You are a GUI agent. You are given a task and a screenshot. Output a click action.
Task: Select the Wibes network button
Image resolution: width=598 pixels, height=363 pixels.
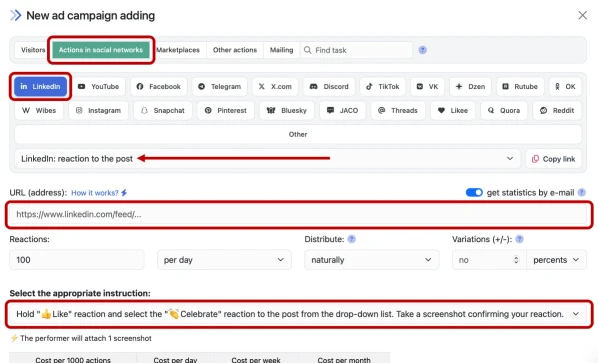click(39, 111)
